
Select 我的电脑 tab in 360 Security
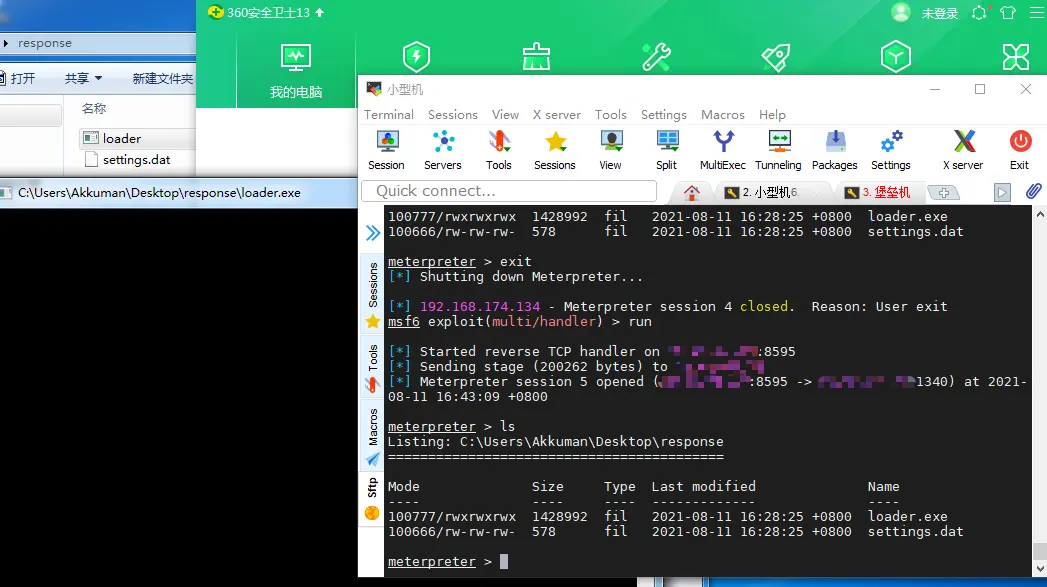point(296,71)
